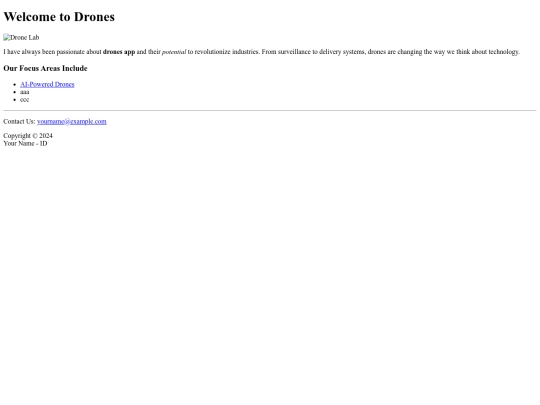Click the 'Contact Us:' label

19,122
